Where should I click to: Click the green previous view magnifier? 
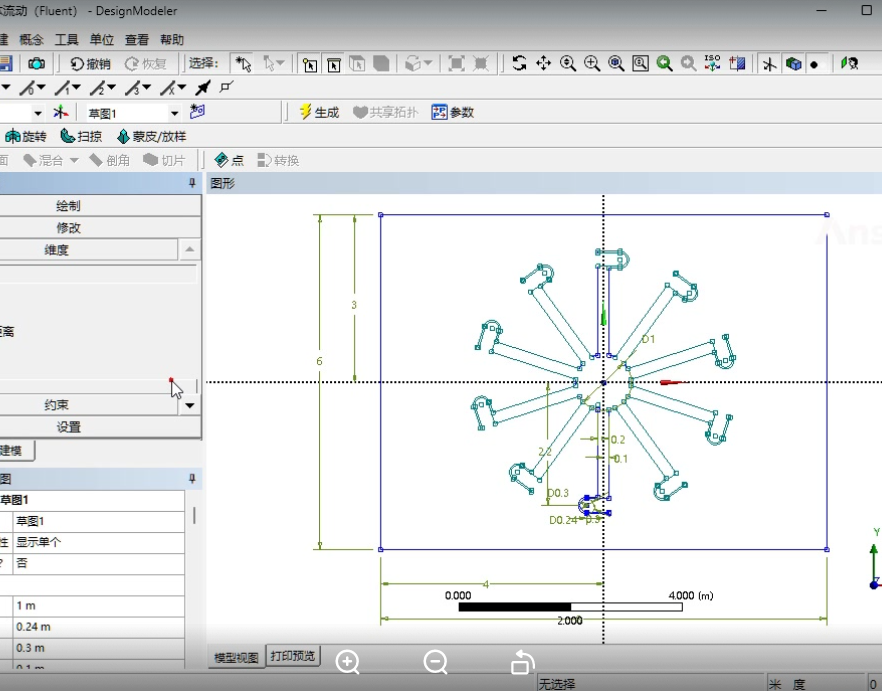pos(664,63)
